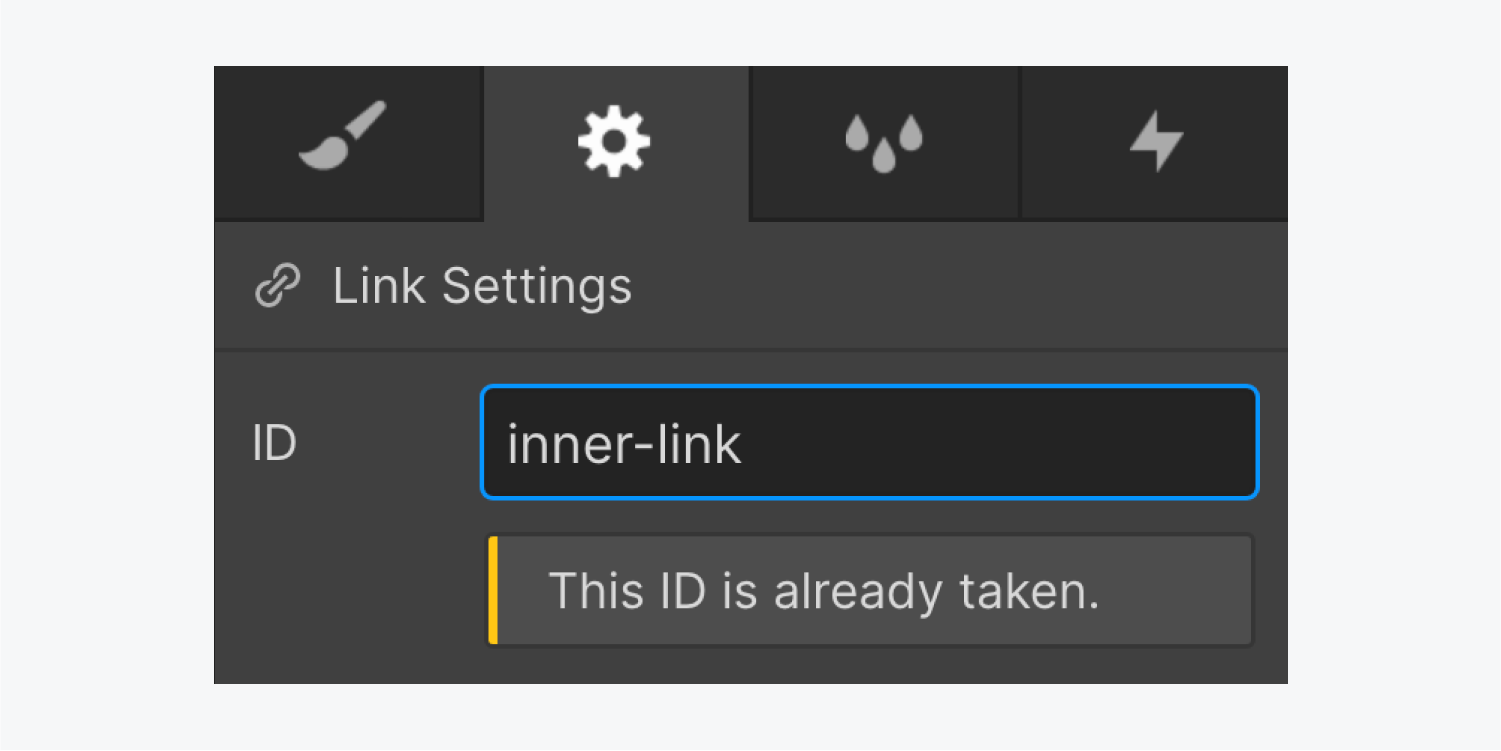Open Interactions lightning bolt icon

(1156, 142)
